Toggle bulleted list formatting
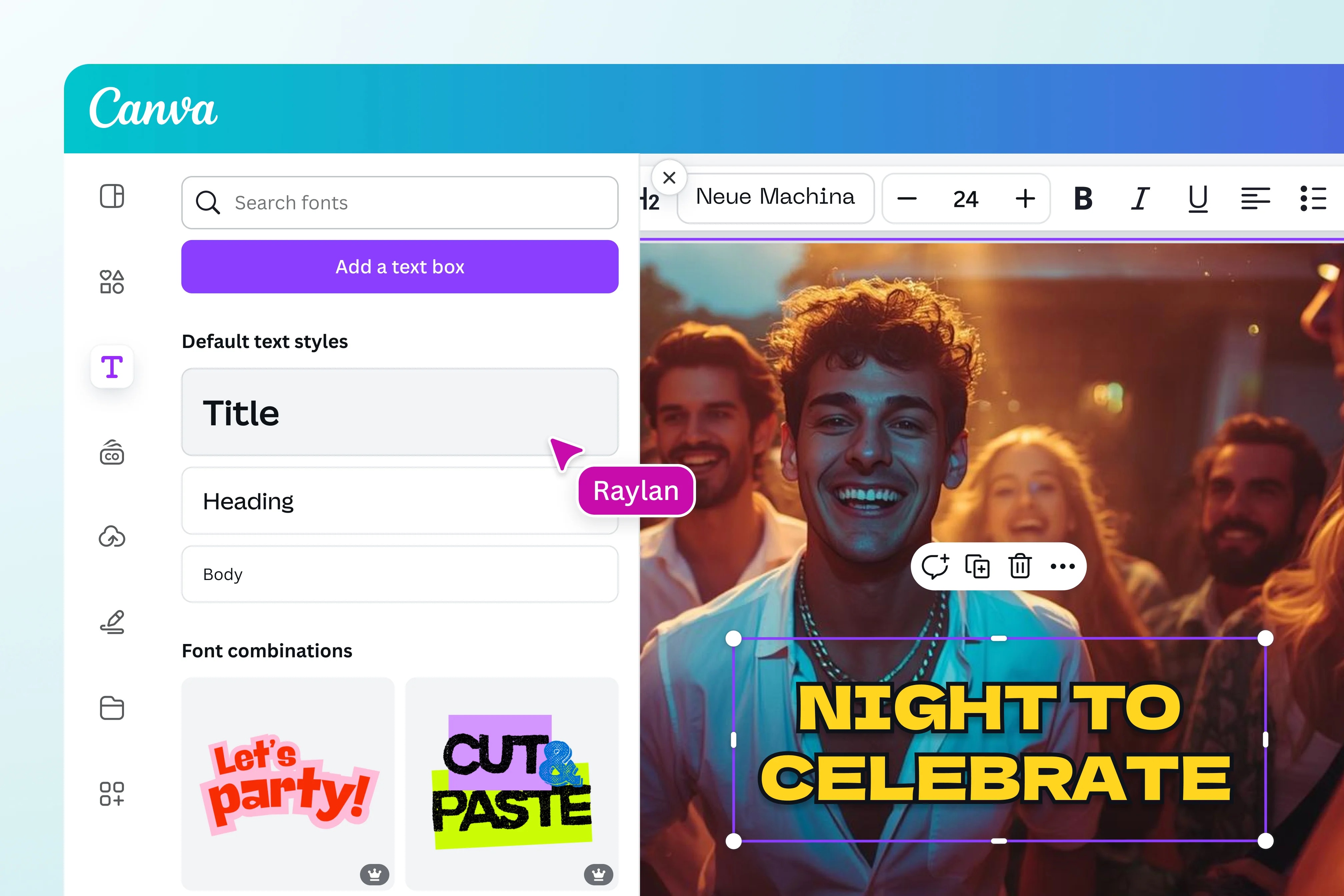The width and height of the screenshot is (1344, 896). tap(1313, 199)
